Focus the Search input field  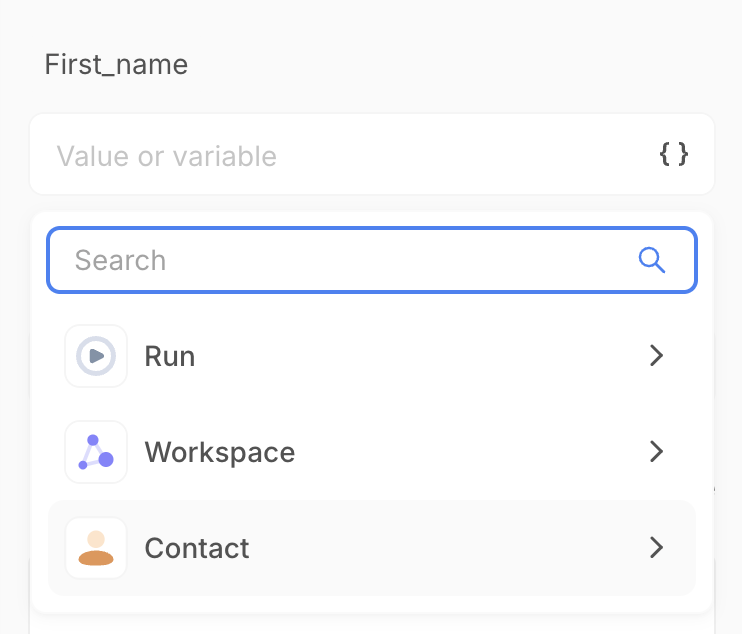coord(350,260)
